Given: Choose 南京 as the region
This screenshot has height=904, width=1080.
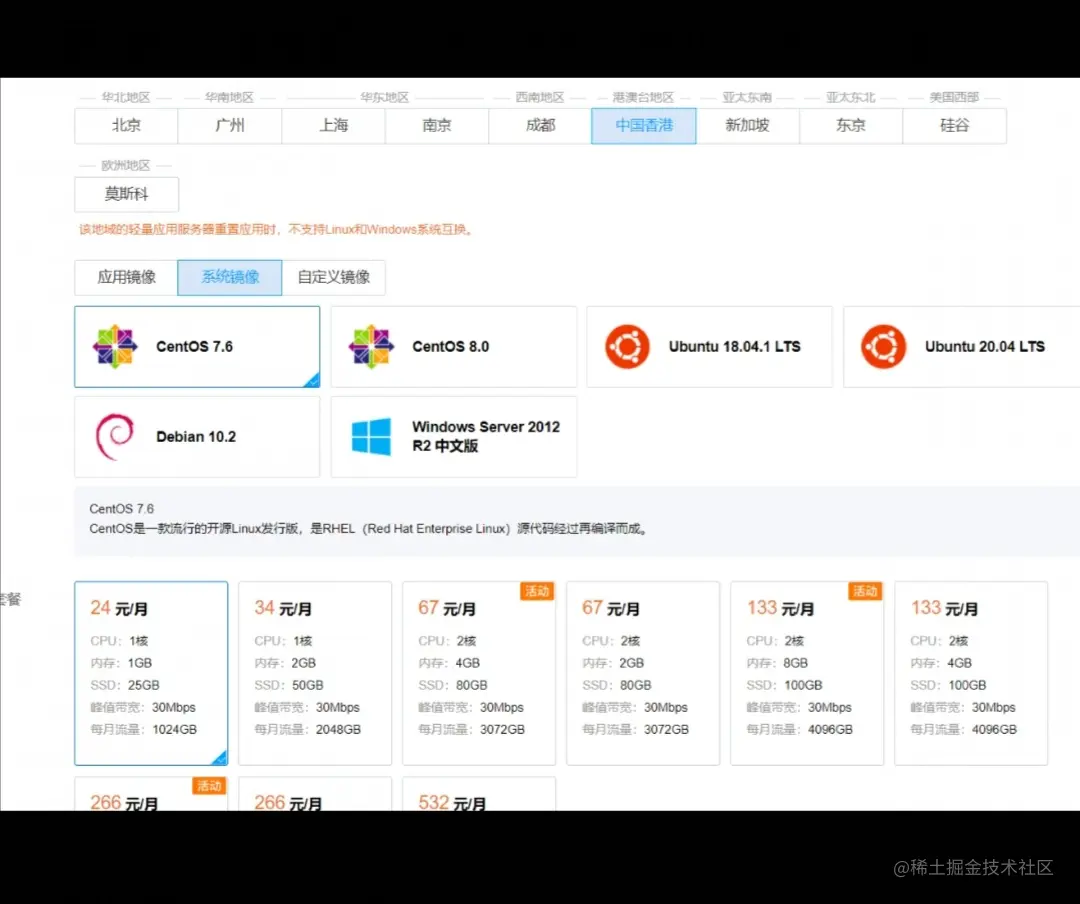Looking at the screenshot, I should [437, 125].
